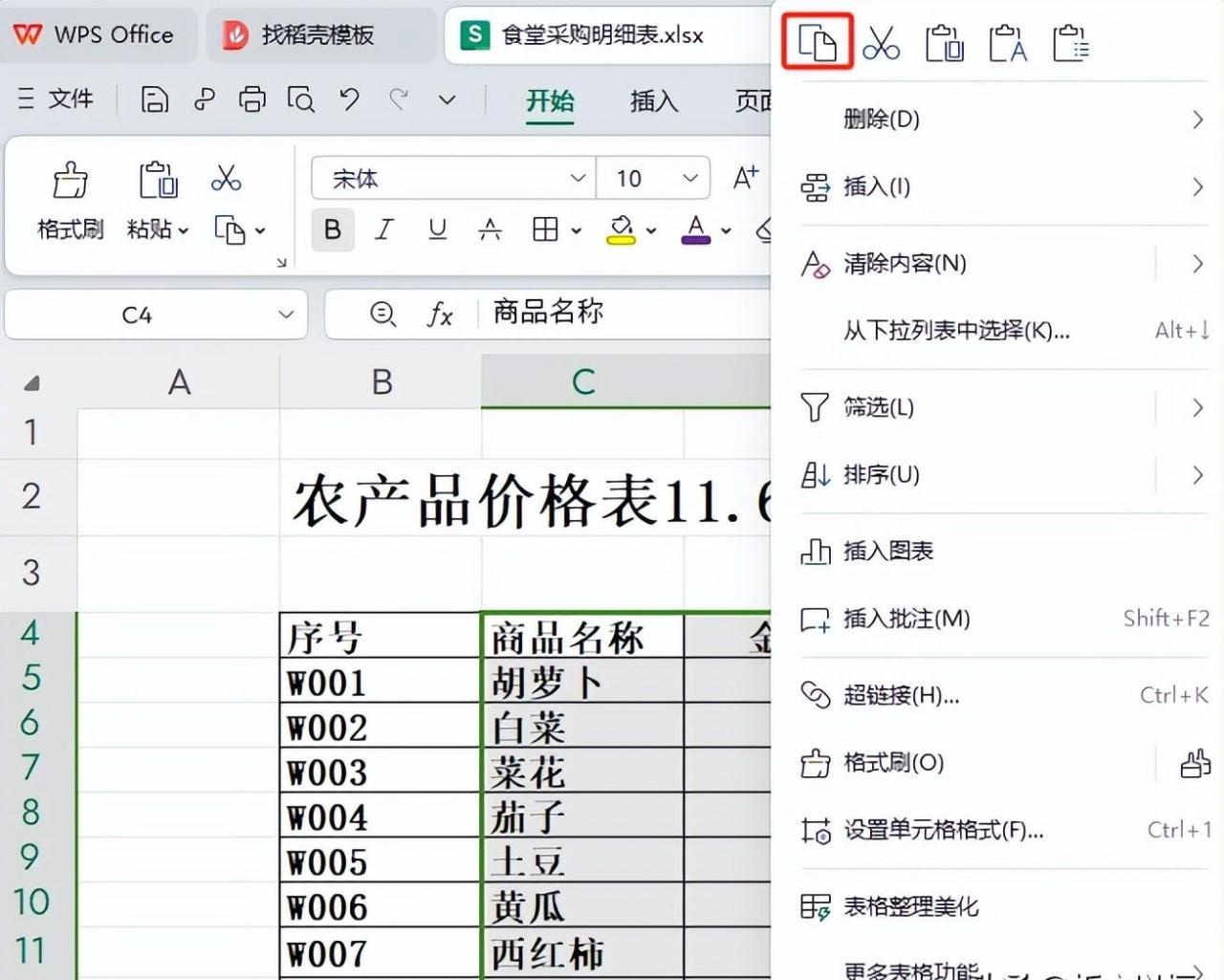Click the Redo arrow icon
Image resolution: width=1224 pixels, height=980 pixels.
pos(399,98)
